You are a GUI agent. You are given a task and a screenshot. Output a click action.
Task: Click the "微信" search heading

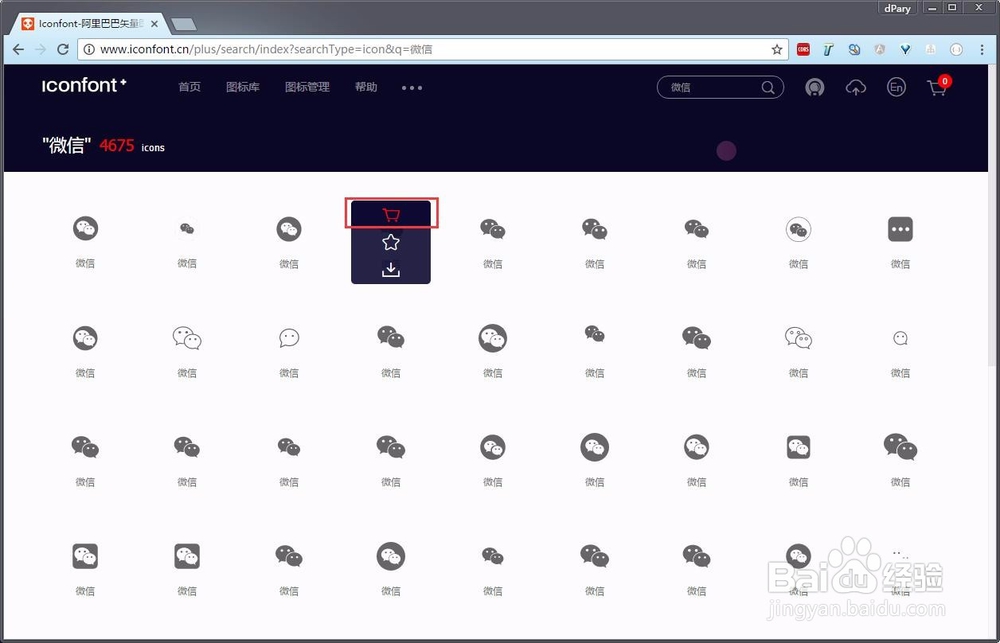67,145
